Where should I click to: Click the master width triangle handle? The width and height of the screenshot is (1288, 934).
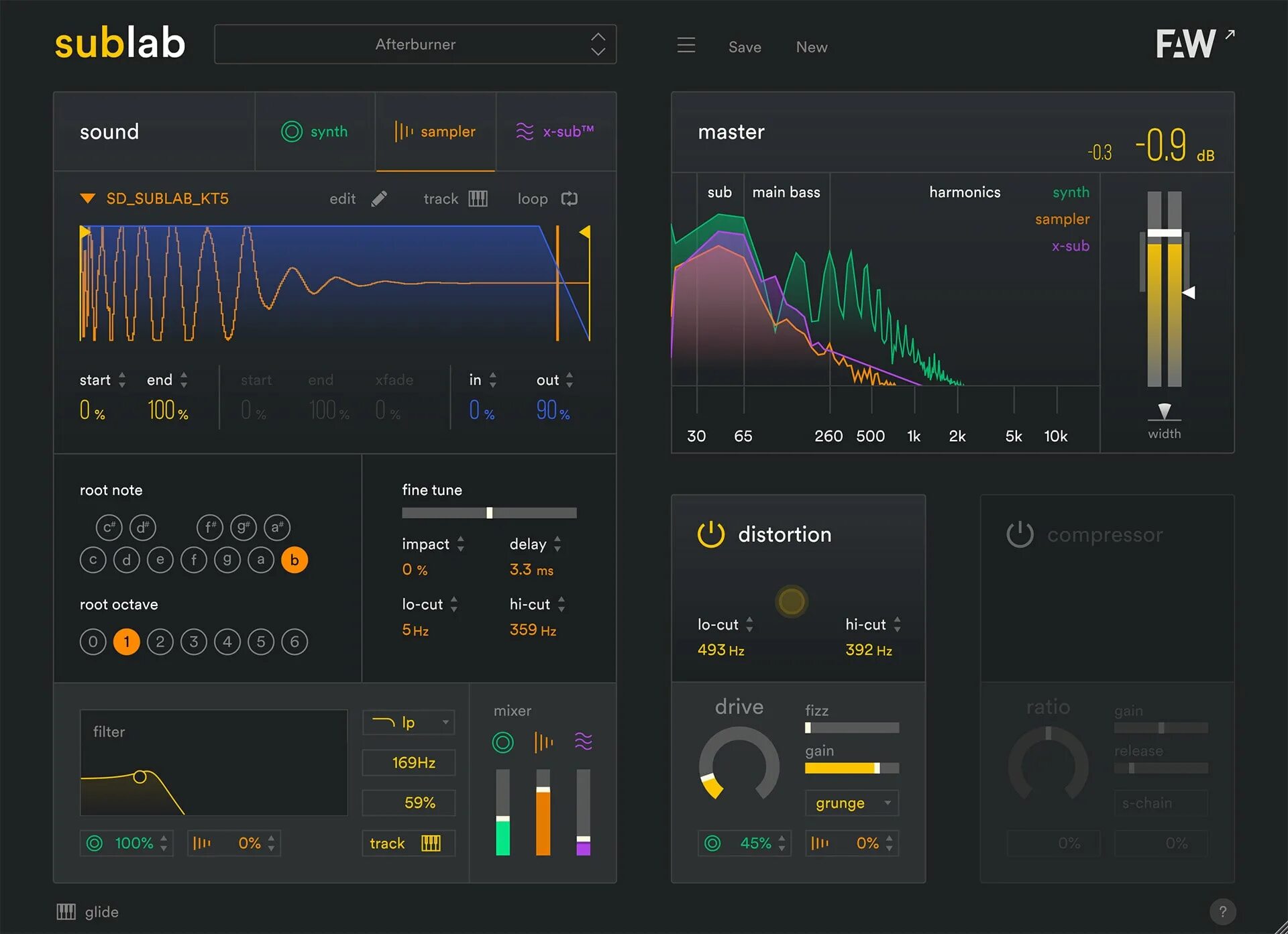coord(1165,411)
